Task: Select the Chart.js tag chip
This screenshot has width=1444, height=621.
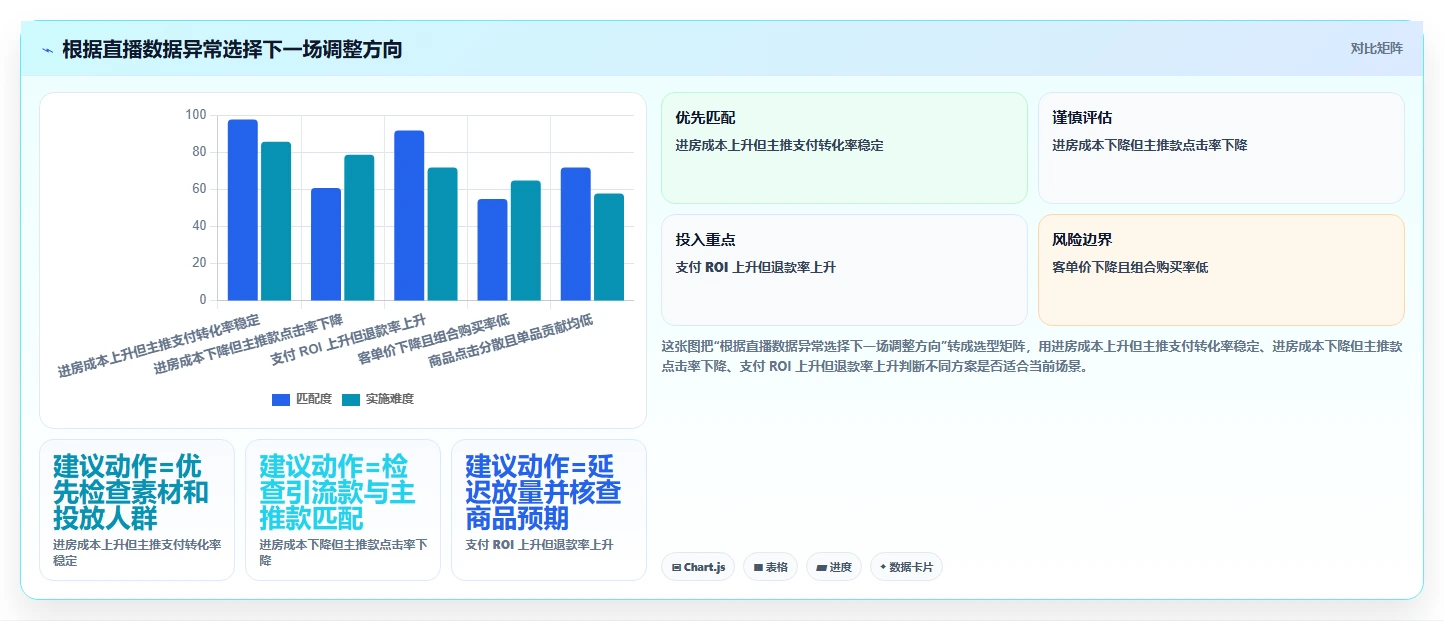Action: tap(698, 567)
